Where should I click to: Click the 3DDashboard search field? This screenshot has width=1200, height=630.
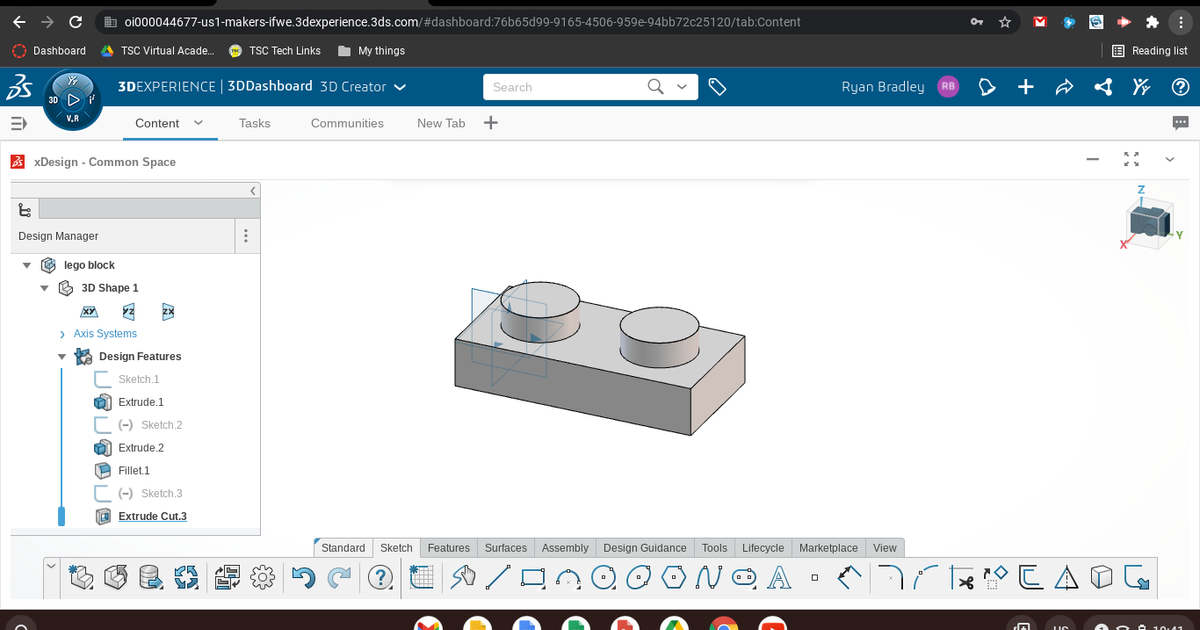563,87
